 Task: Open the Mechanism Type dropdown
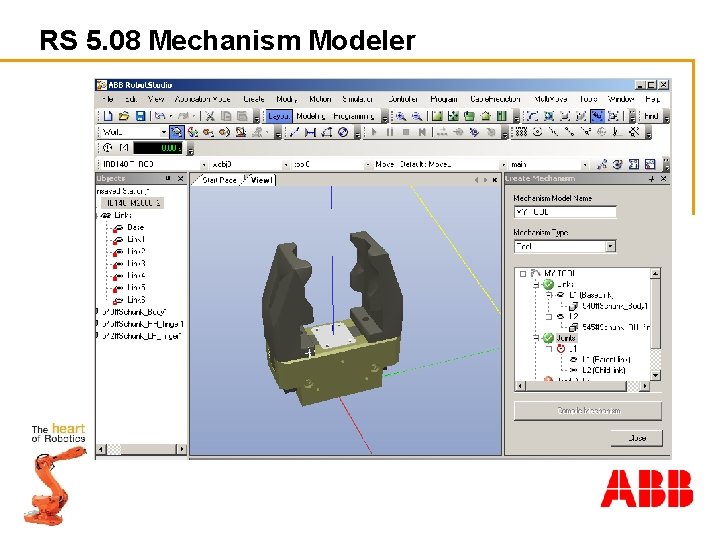[x=610, y=247]
